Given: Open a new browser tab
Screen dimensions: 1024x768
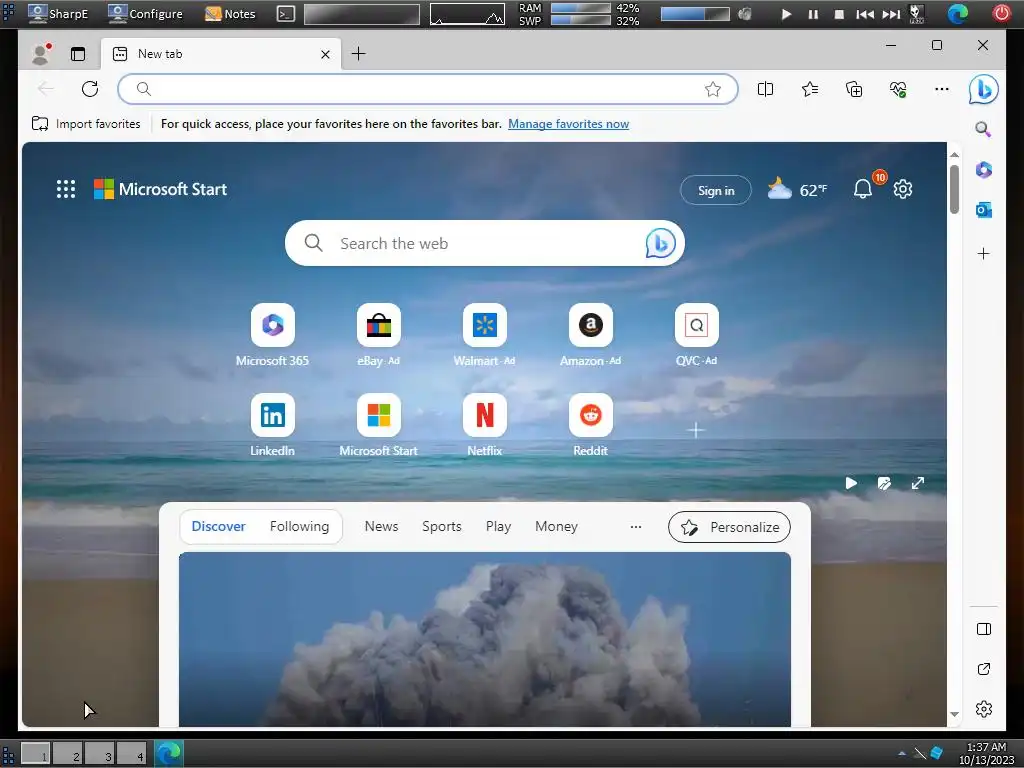Looking at the screenshot, I should point(359,54).
